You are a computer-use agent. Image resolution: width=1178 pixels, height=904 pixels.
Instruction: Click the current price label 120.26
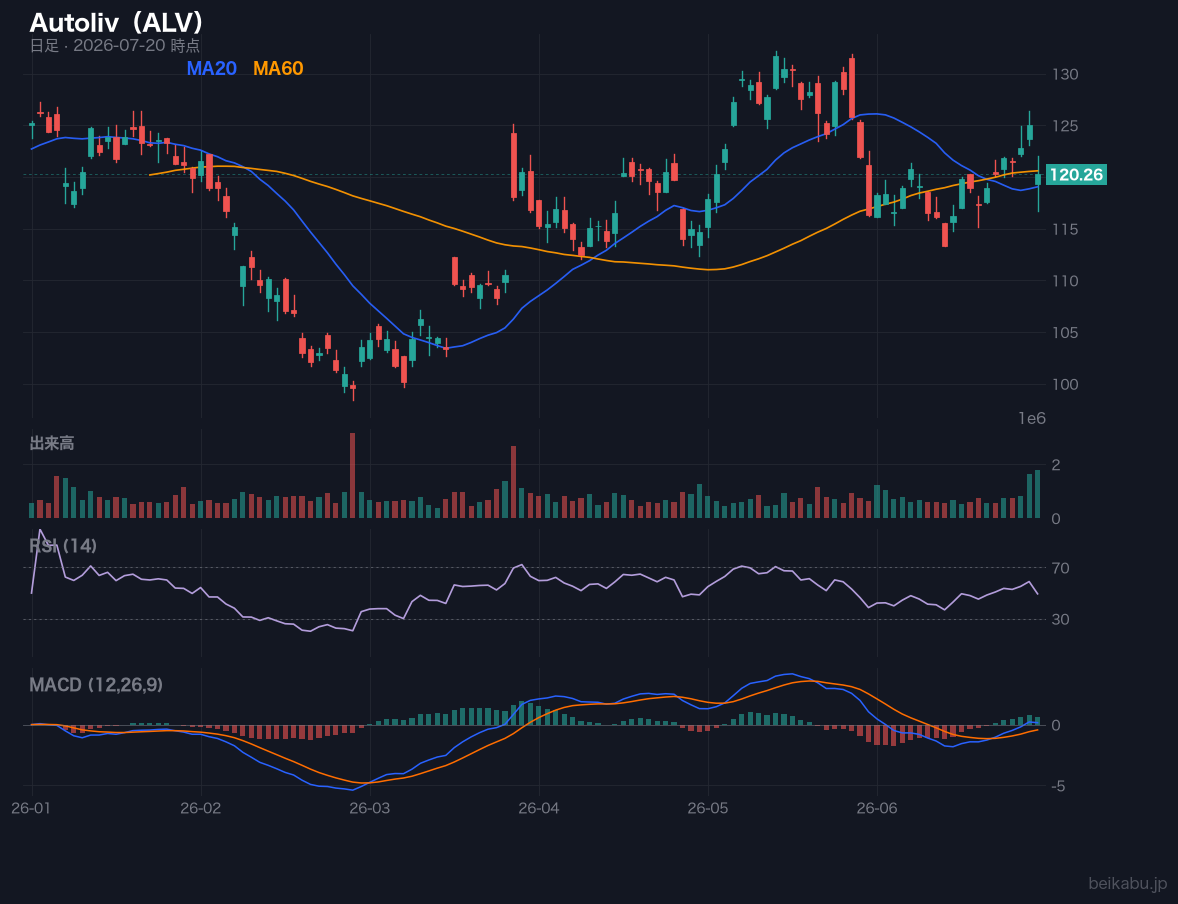tap(1076, 175)
